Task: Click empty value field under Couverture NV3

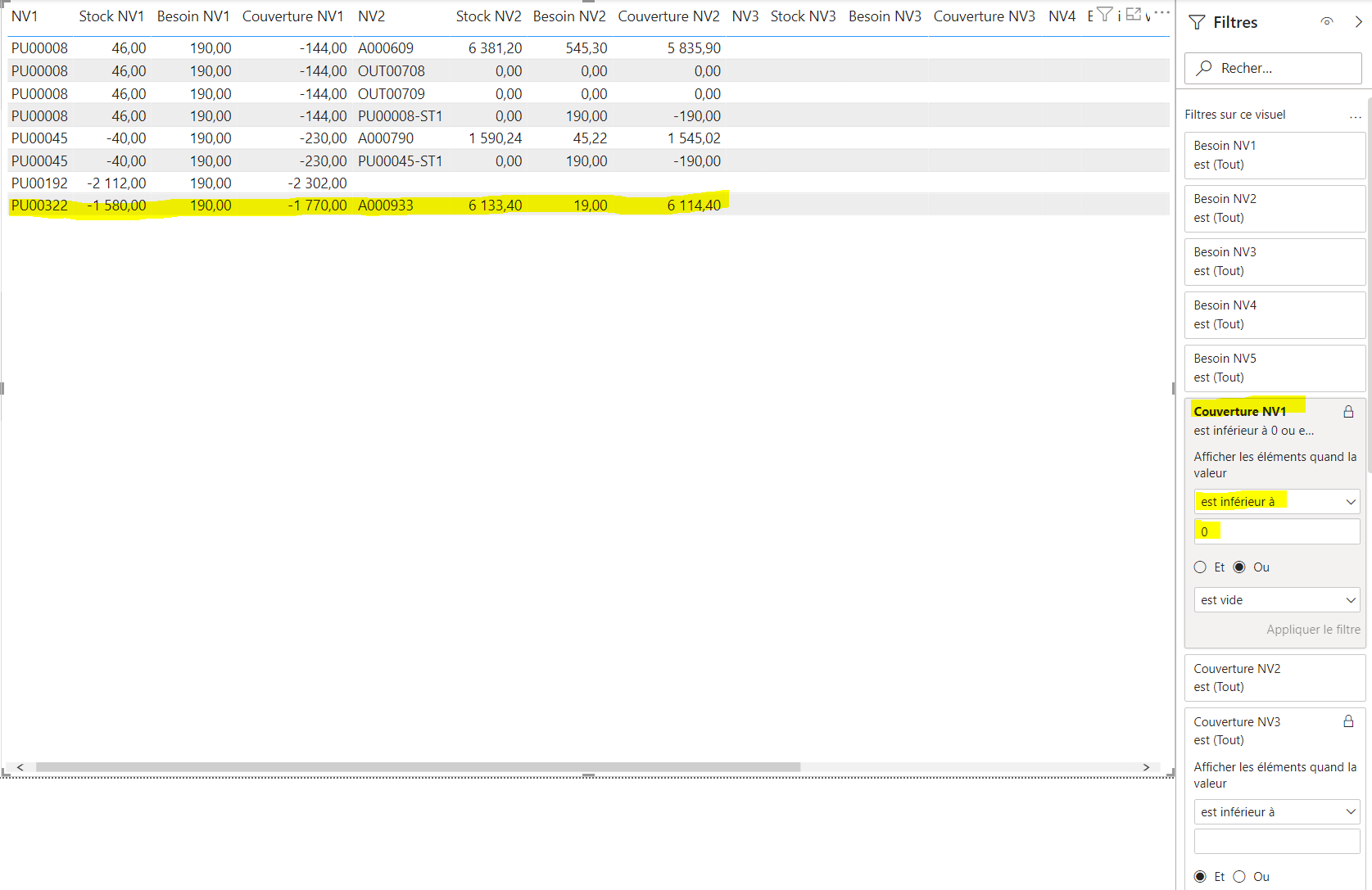Action: click(x=1277, y=842)
